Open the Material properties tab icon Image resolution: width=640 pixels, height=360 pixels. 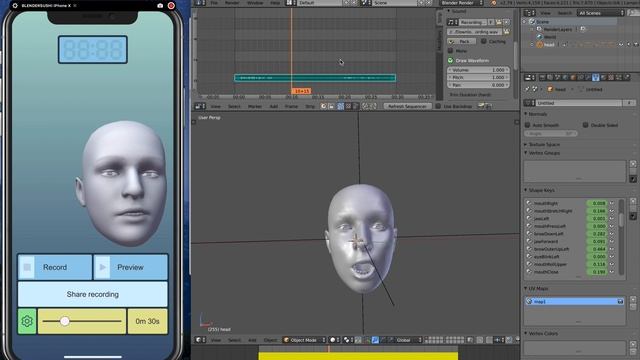point(603,77)
